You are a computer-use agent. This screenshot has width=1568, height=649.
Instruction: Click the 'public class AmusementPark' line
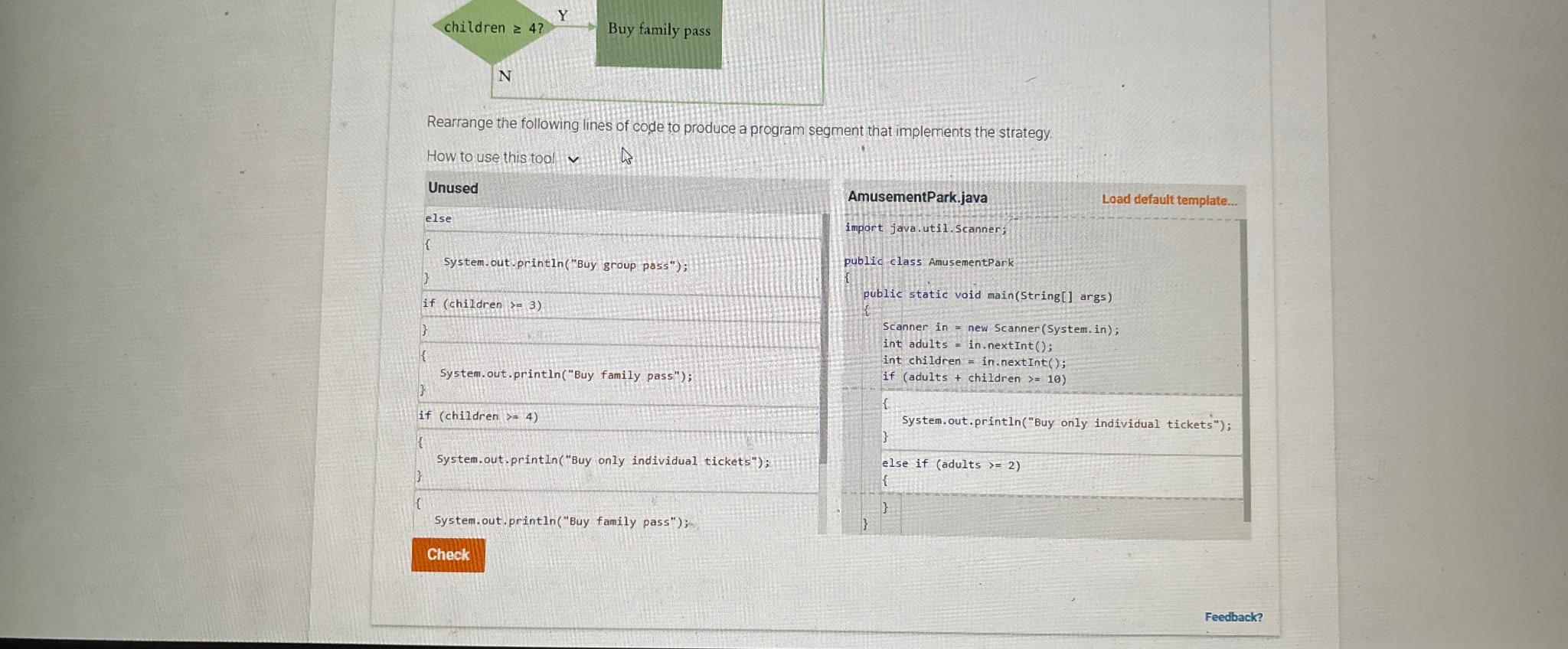click(929, 262)
